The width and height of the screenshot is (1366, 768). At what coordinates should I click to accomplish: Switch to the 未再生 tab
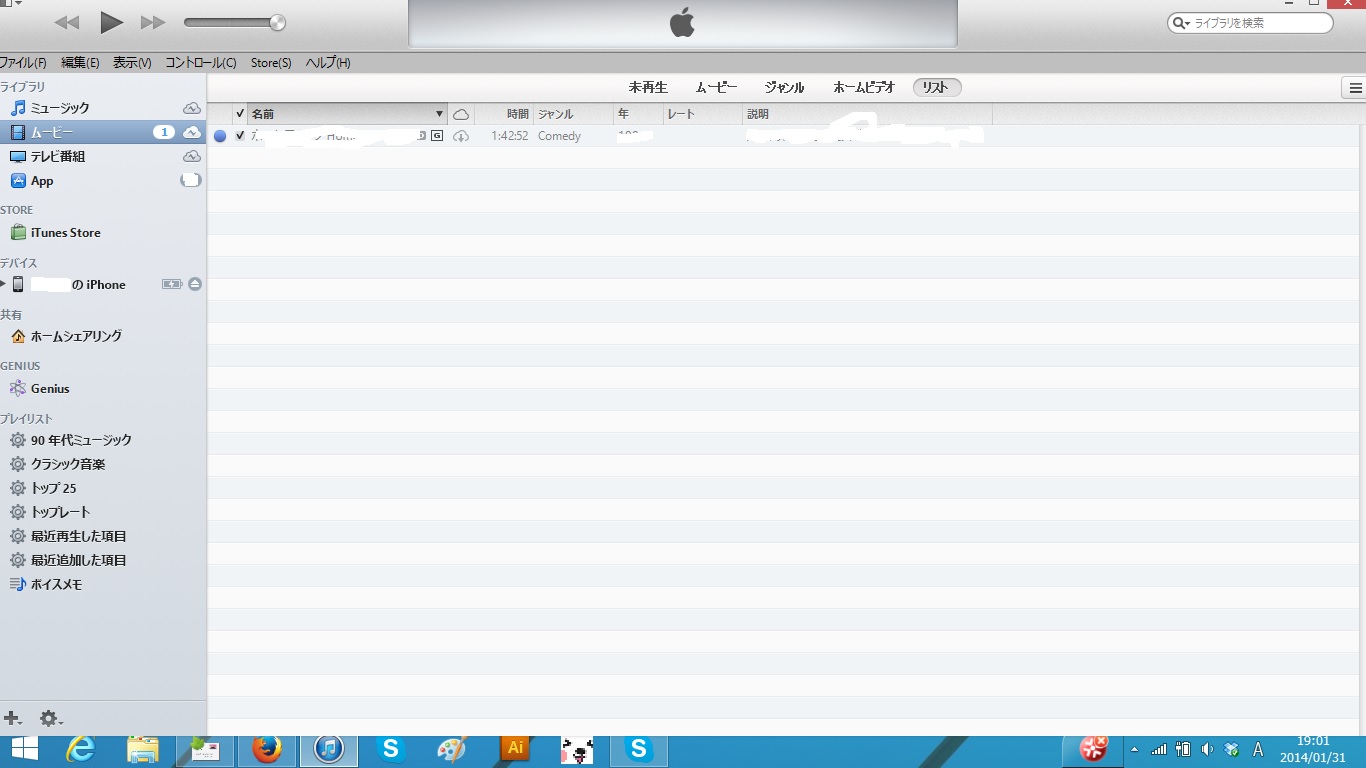[x=648, y=88]
